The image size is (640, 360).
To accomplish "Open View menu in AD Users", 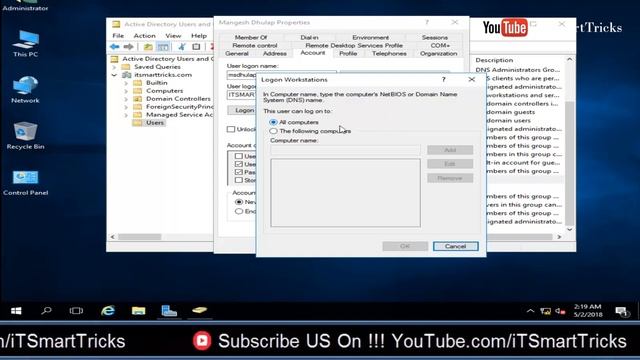I will [x=173, y=36].
